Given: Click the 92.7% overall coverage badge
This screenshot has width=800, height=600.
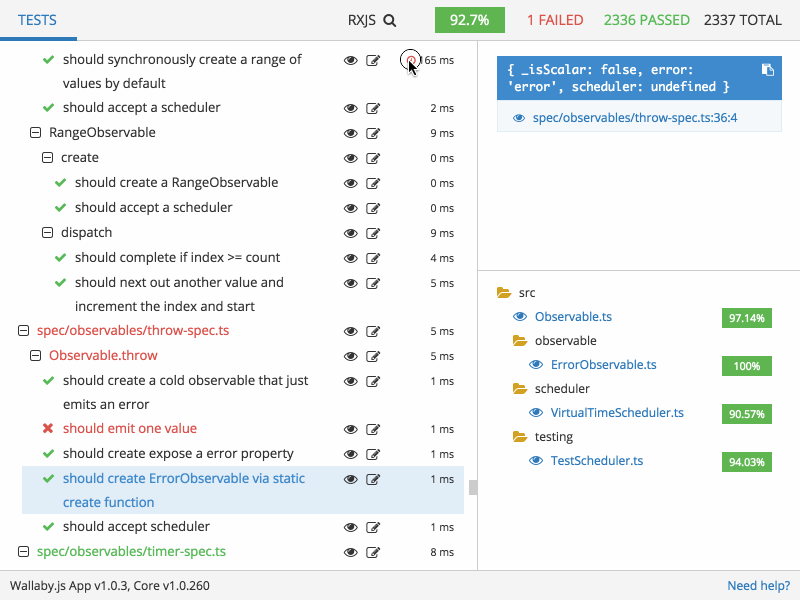Looking at the screenshot, I should point(469,19).
